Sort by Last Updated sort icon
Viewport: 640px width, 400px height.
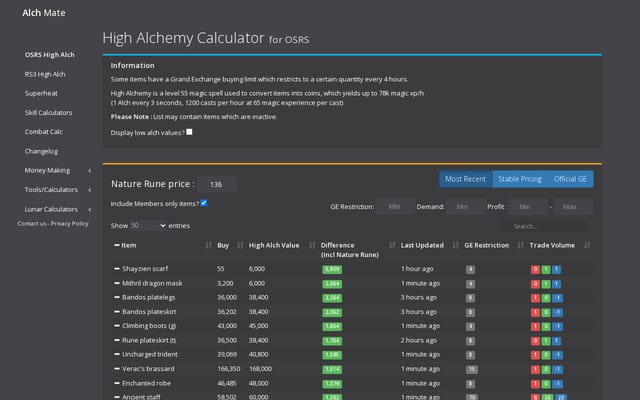456,245
